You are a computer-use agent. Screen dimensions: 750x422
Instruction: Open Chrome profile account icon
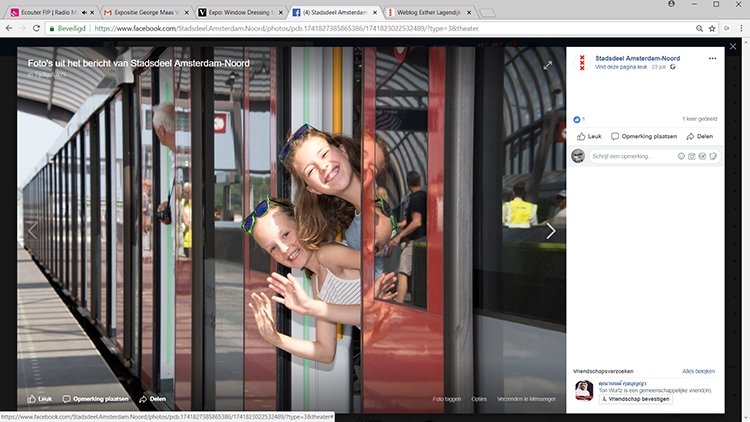pos(672,4)
